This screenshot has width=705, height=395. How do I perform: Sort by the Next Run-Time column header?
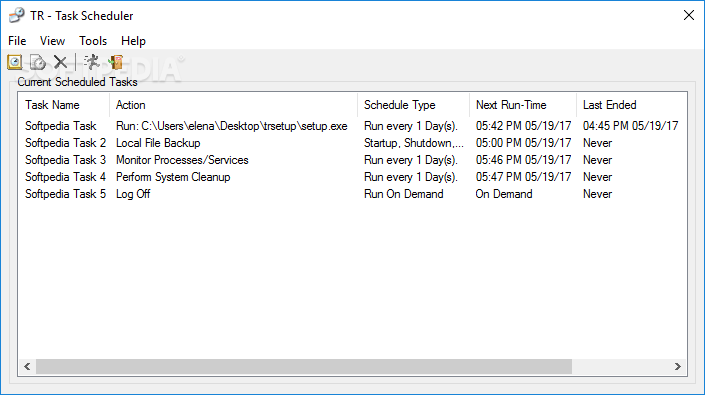pos(523,105)
